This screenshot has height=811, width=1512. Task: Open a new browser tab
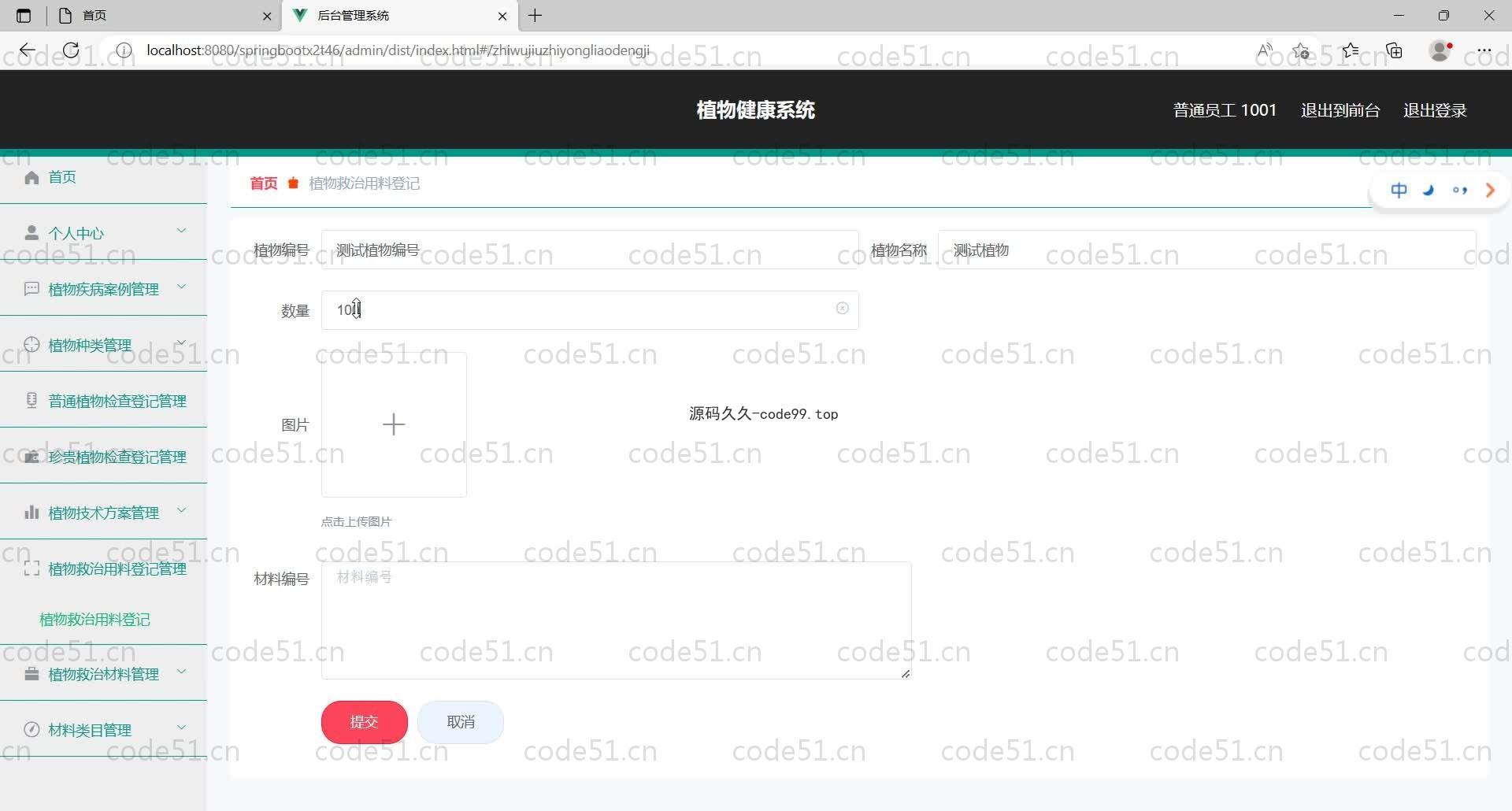point(535,16)
